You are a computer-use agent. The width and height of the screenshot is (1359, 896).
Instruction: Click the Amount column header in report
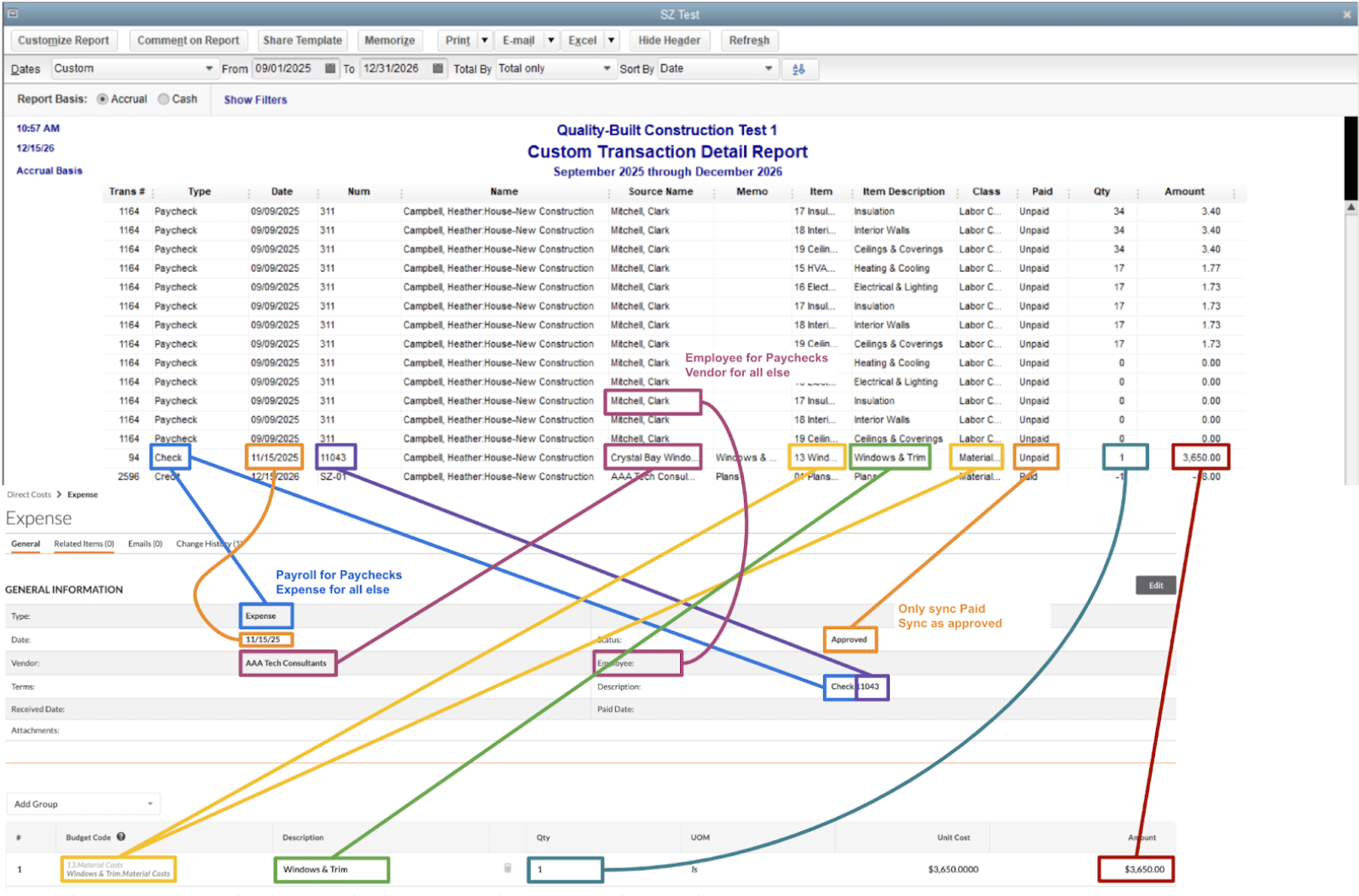tap(1184, 191)
